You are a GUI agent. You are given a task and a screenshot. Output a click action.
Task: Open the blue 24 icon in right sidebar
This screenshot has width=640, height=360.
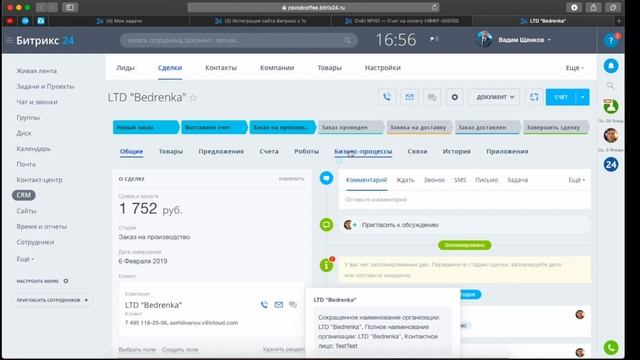[x=611, y=164]
